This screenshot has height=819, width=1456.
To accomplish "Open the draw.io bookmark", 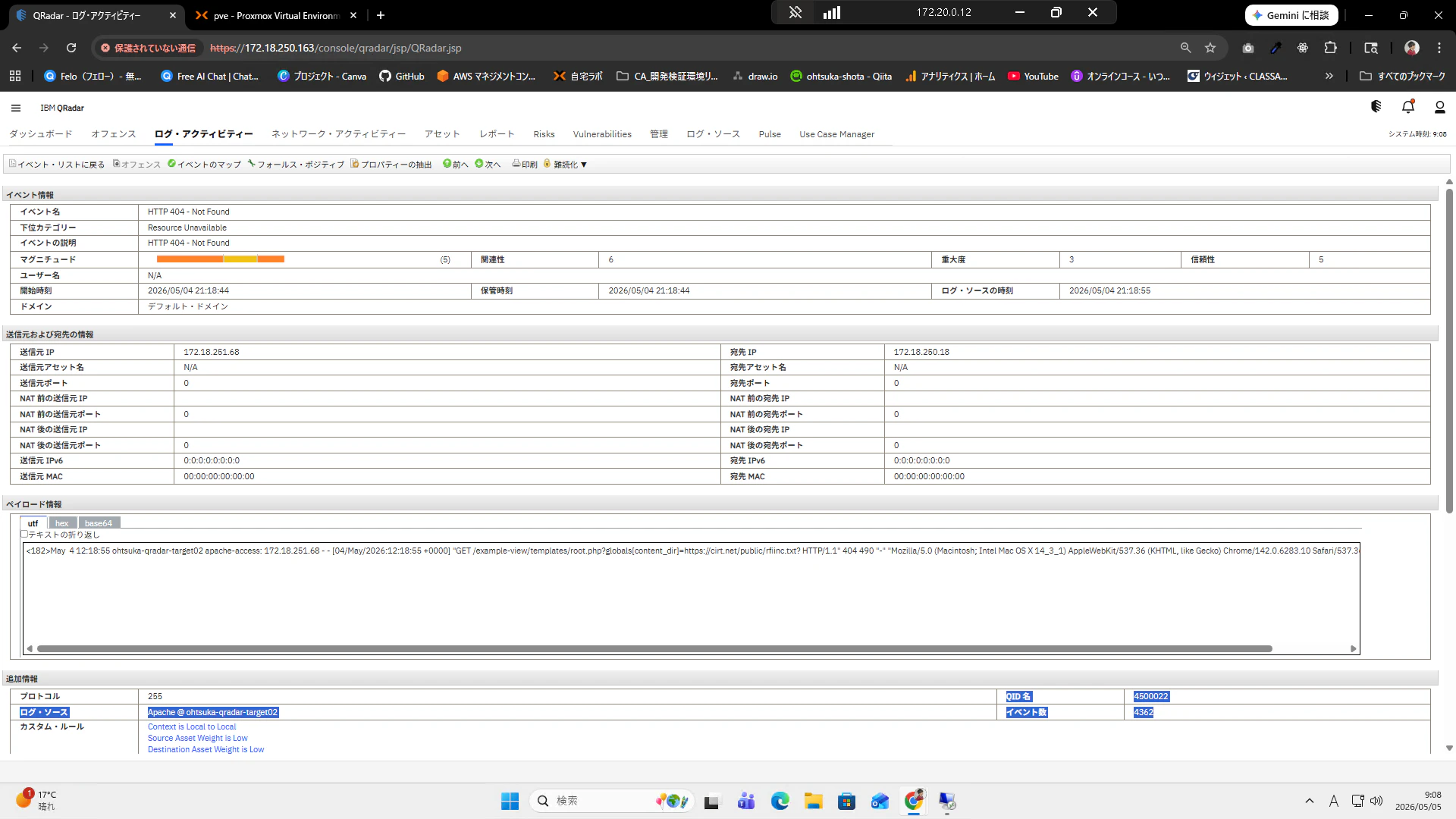I will tap(755, 76).
